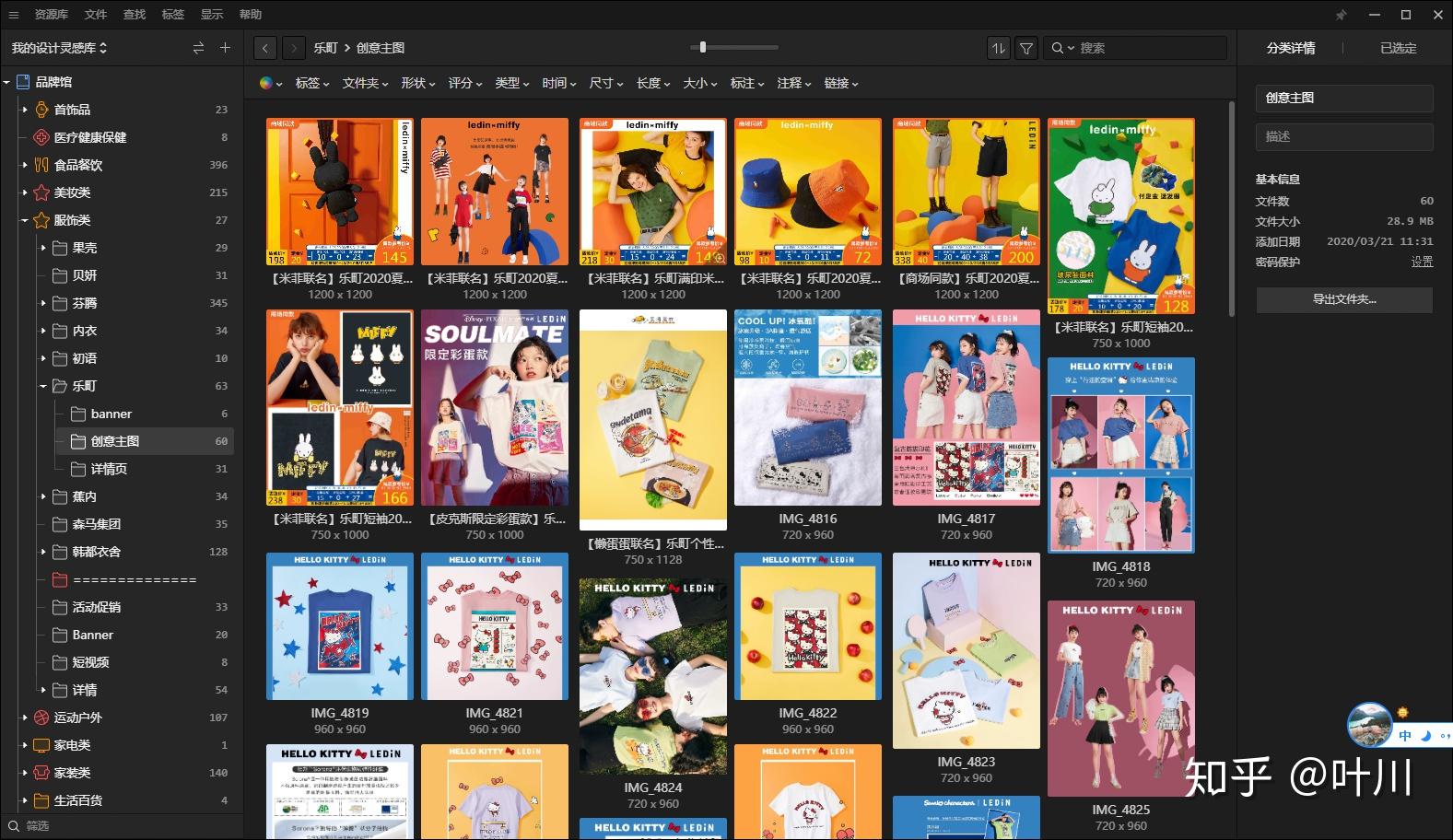This screenshot has height=840, width=1453.
Task: Click the 品牌馆 library icon
Action: point(23,82)
